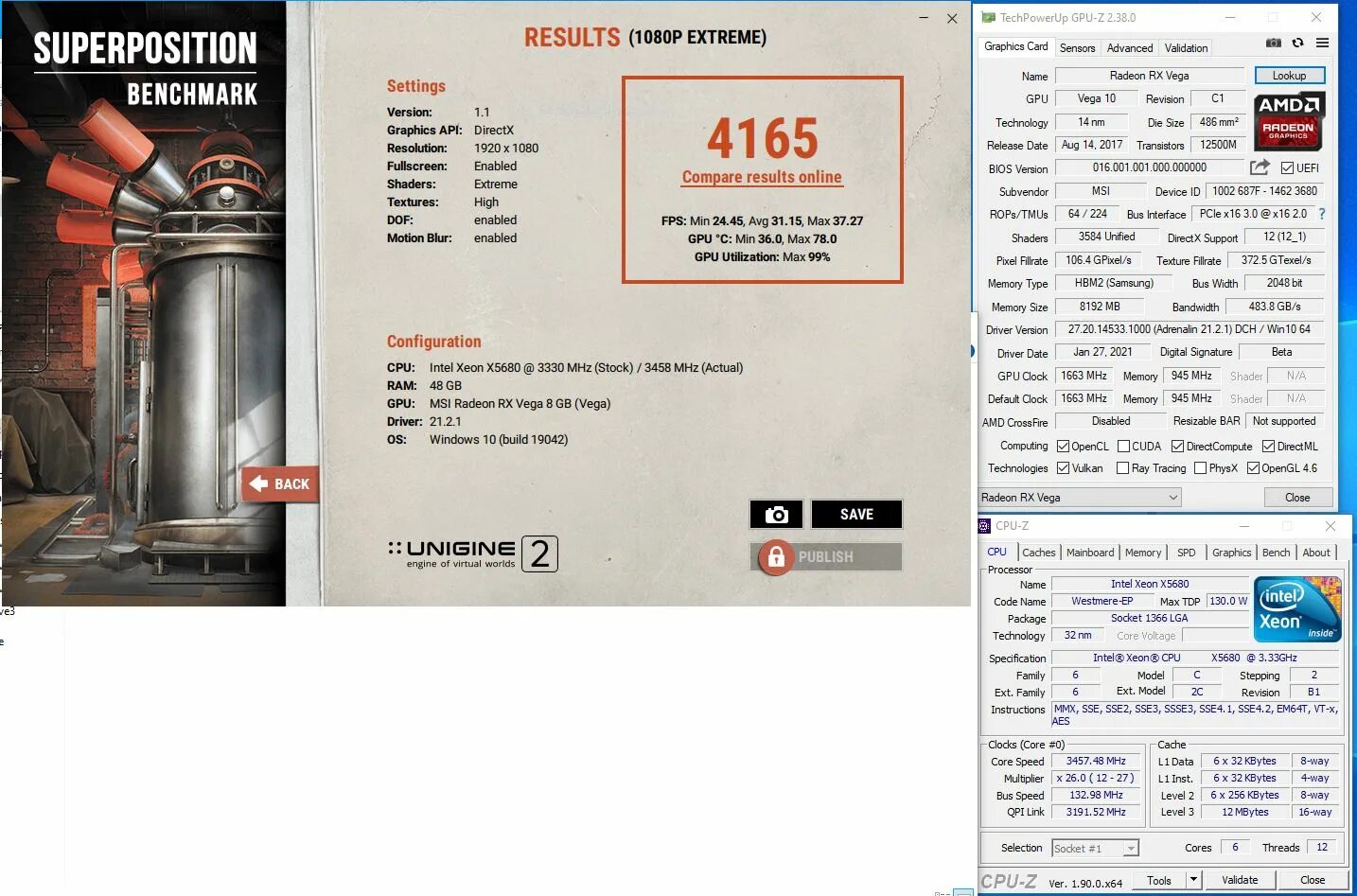1357x896 pixels.
Task: Open the Caches tab in CPU-Z
Action: 1038,553
